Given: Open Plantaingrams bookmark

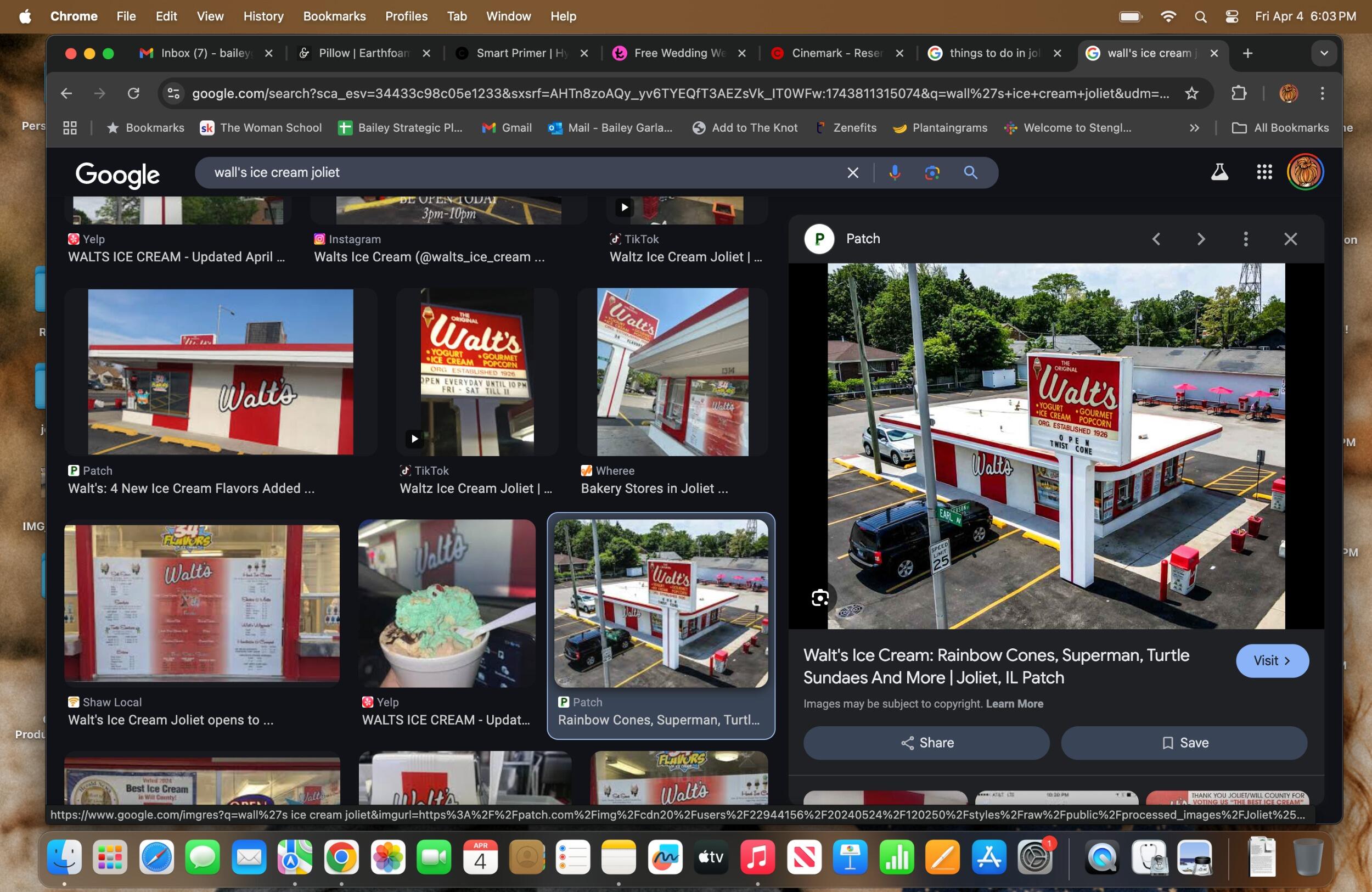Looking at the screenshot, I should pos(940,127).
